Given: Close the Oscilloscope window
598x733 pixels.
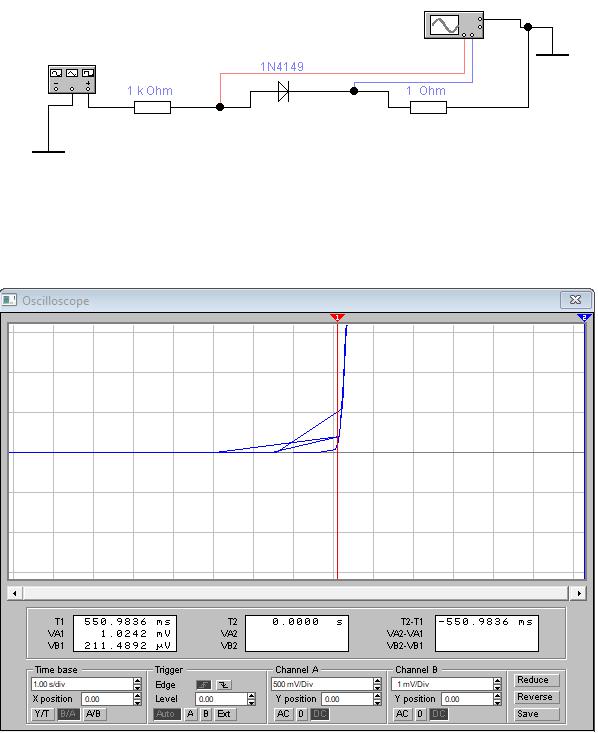Looking at the screenshot, I should point(576,300).
